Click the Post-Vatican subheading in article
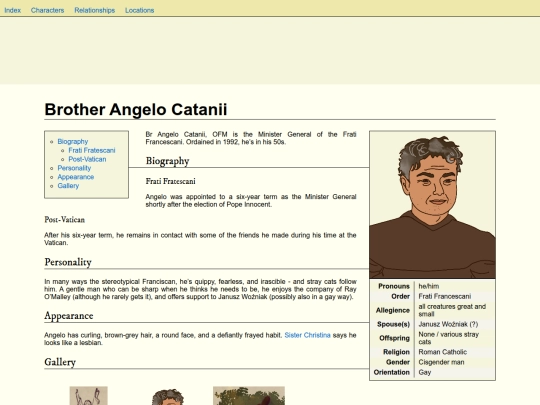540x405 pixels. [x=64, y=220]
